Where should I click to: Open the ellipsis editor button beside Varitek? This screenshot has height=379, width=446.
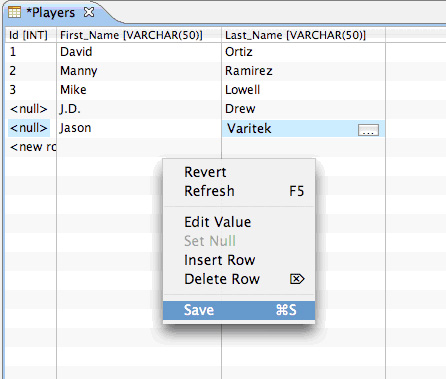(x=368, y=130)
